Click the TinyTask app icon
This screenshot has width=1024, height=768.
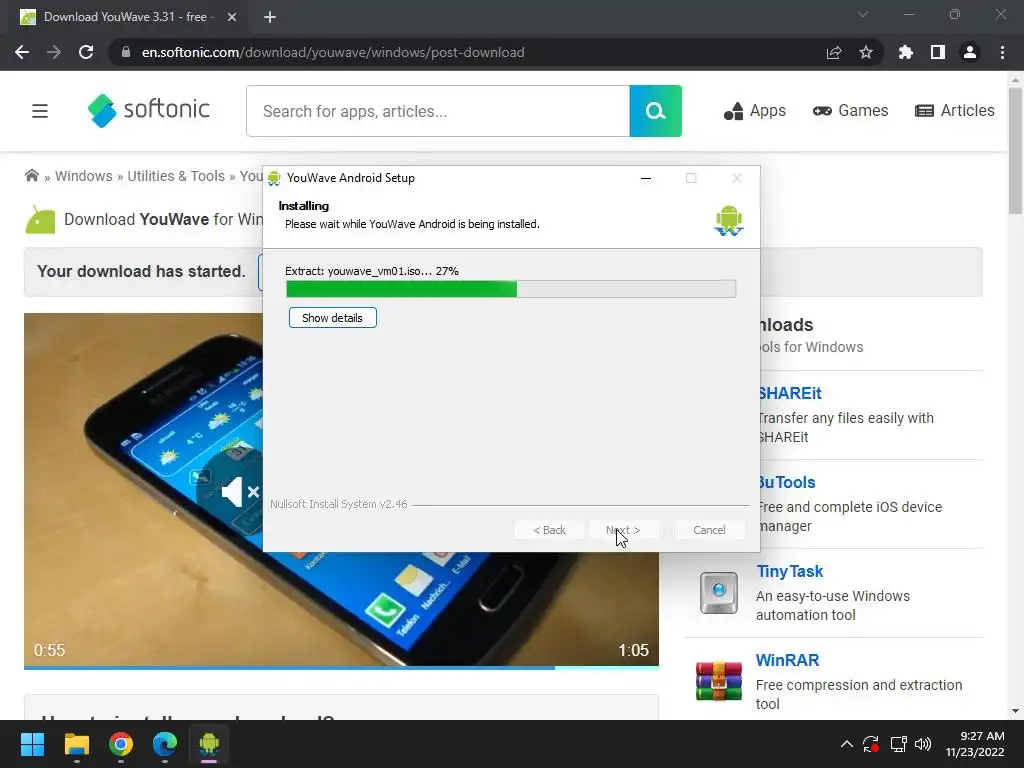point(718,593)
